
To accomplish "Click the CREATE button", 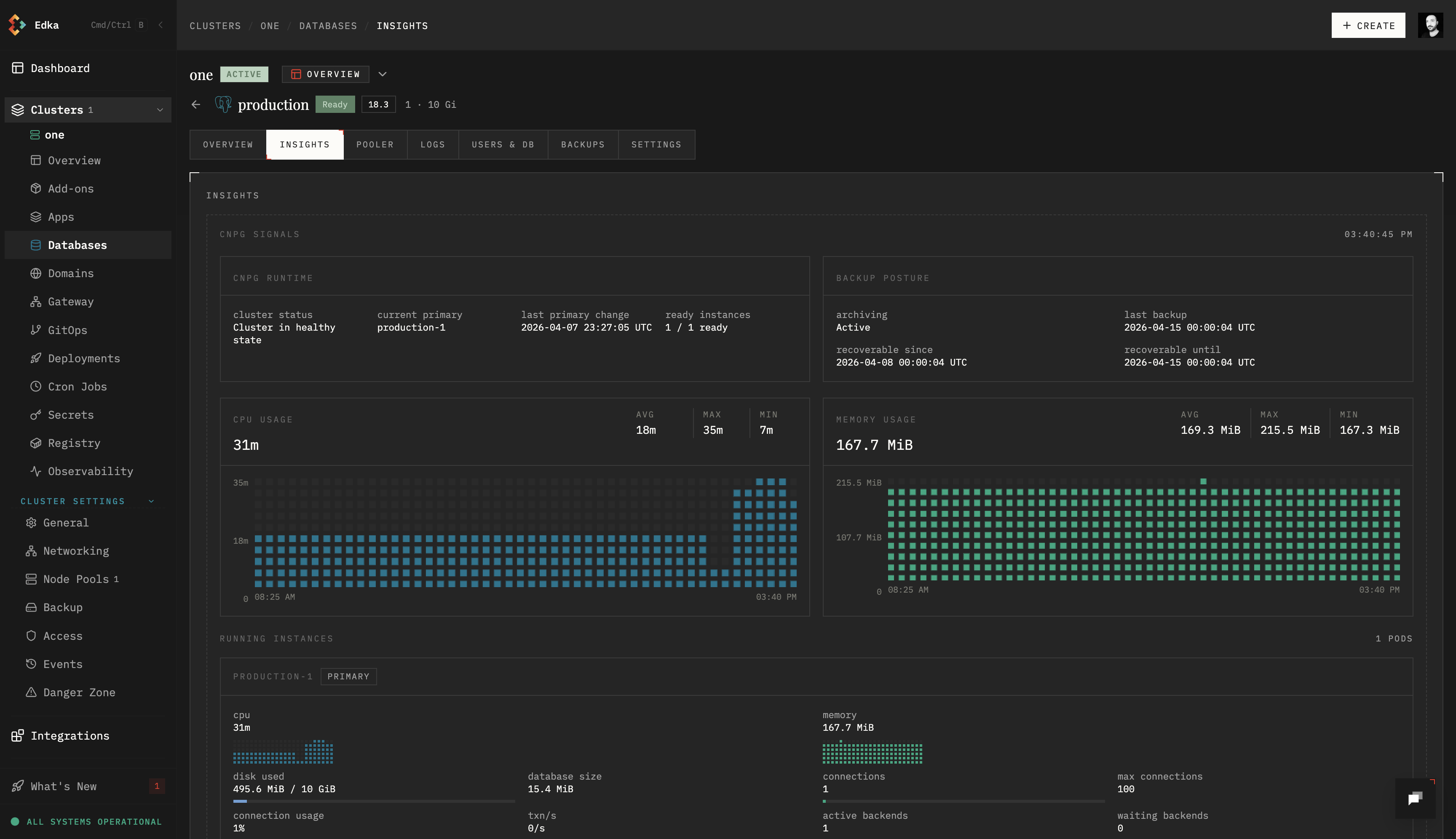I will pyautogui.click(x=1368, y=25).
